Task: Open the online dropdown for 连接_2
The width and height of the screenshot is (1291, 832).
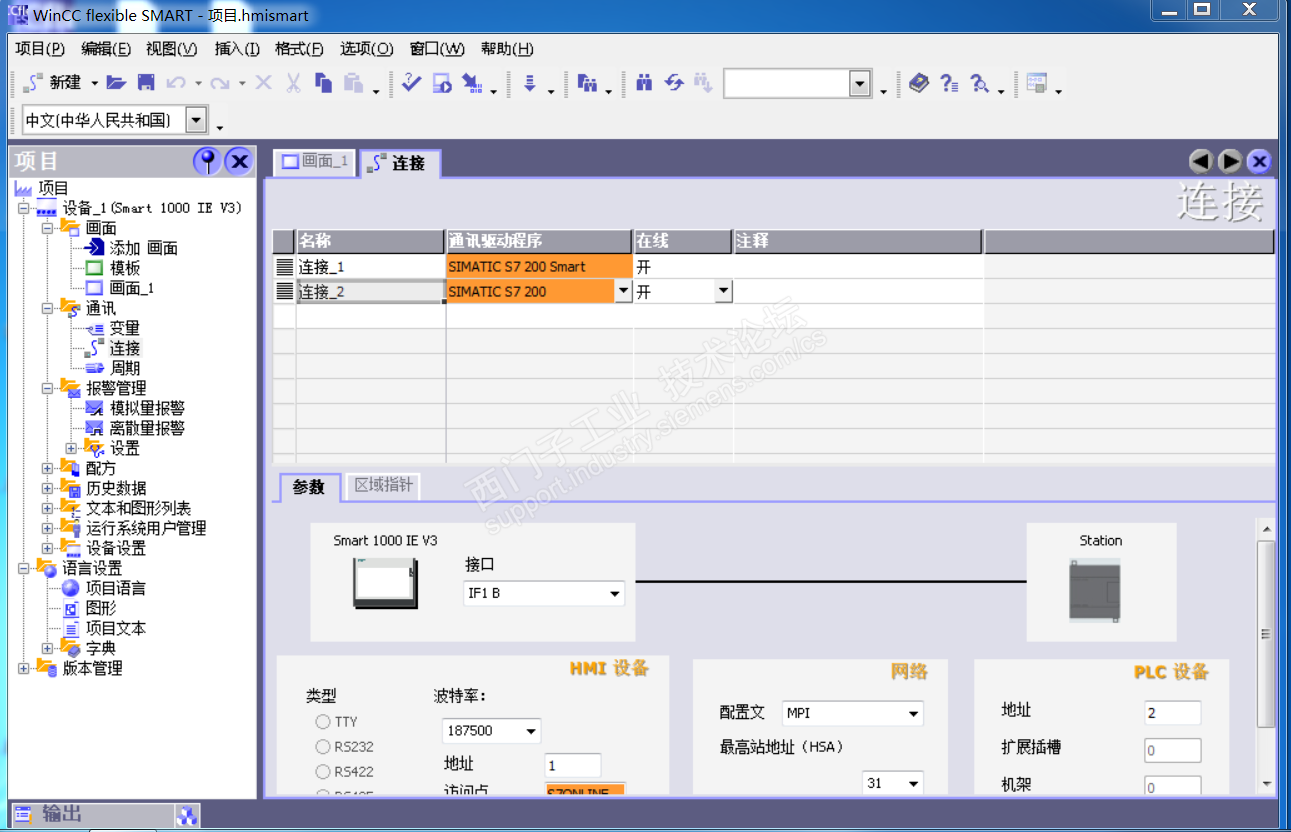Action: click(723, 291)
